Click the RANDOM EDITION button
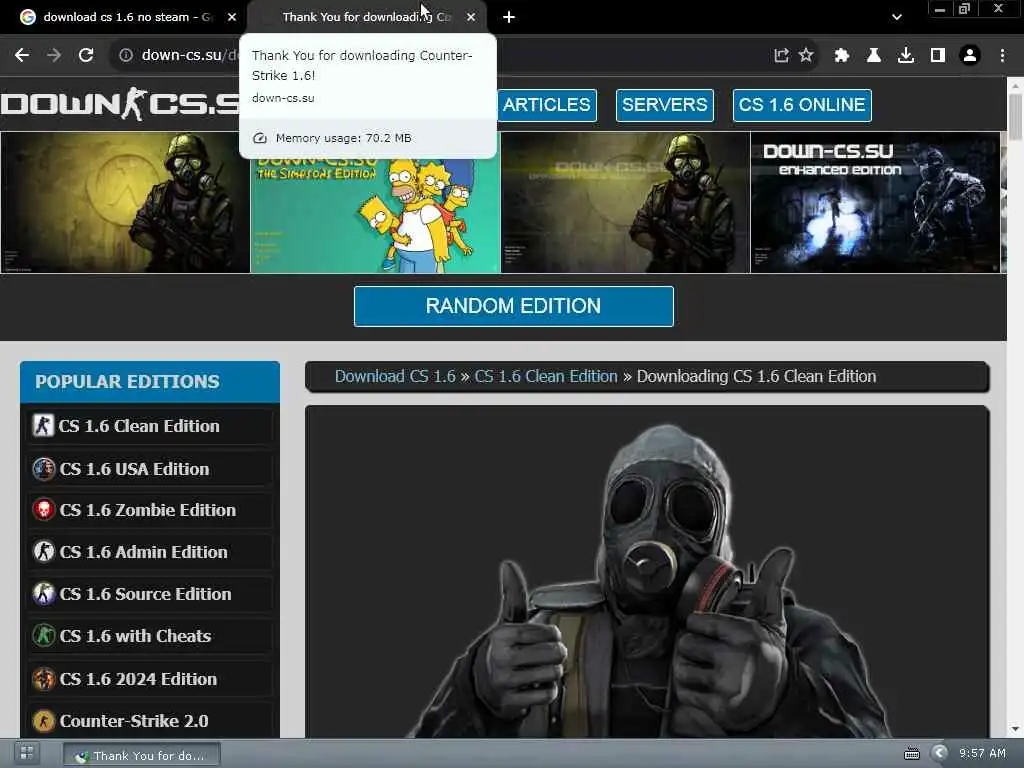Screen dimensions: 1024x768 [513, 306]
